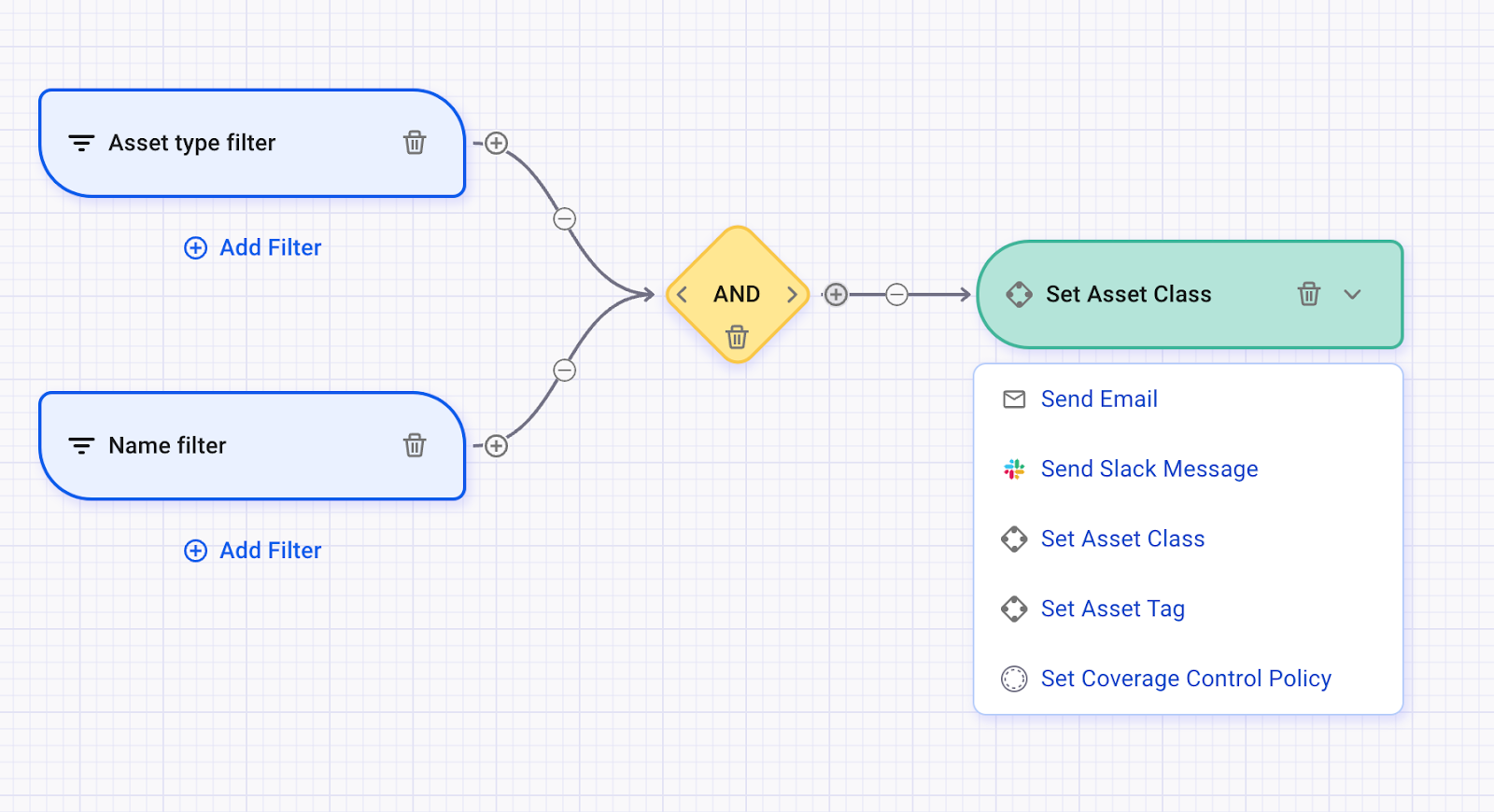Delete the Set Asset Class action

1309,294
